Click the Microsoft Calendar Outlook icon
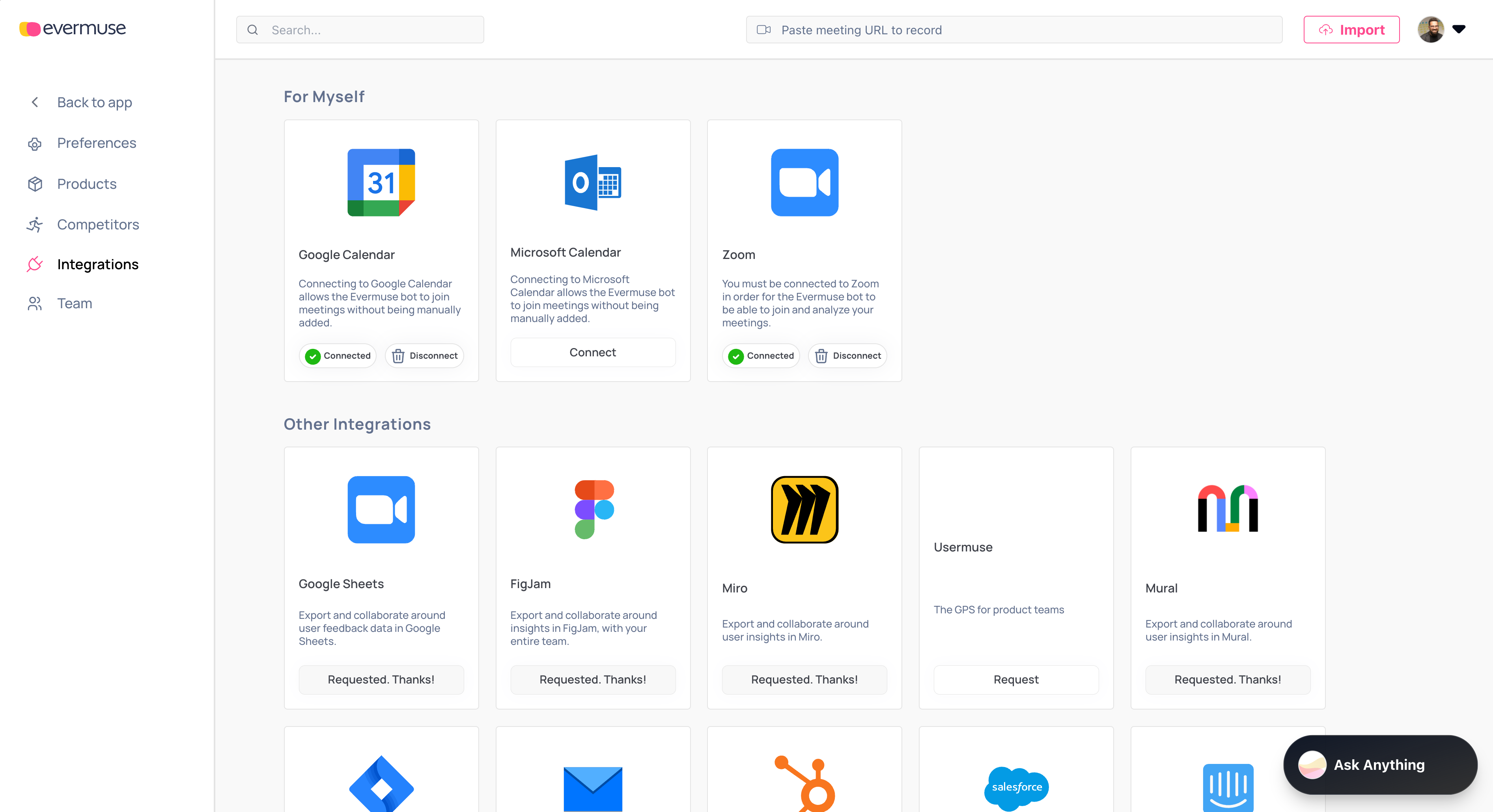The image size is (1493, 812). [x=592, y=183]
